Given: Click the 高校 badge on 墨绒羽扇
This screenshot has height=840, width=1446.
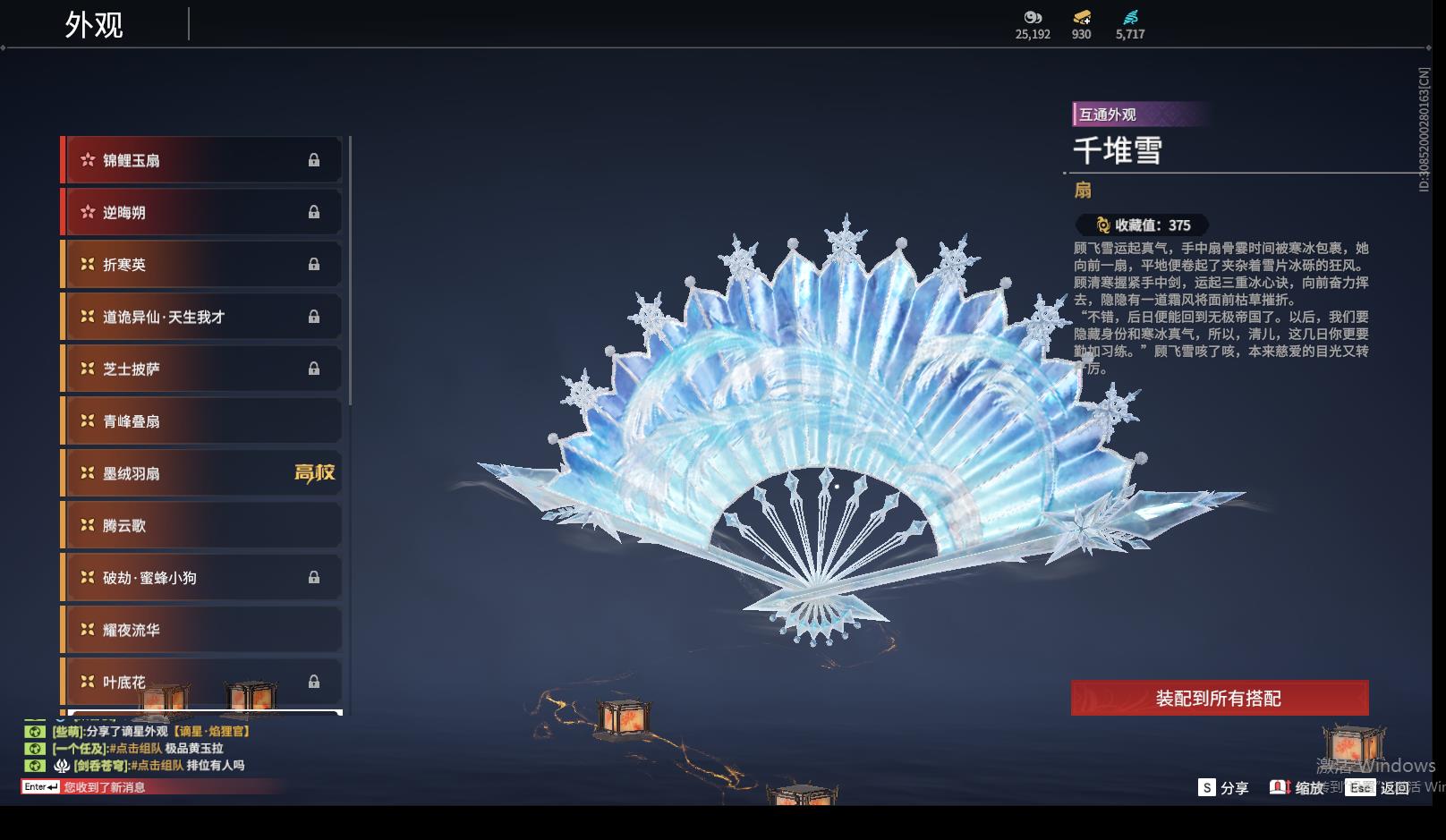Looking at the screenshot, I should click(x=315, y=472).
